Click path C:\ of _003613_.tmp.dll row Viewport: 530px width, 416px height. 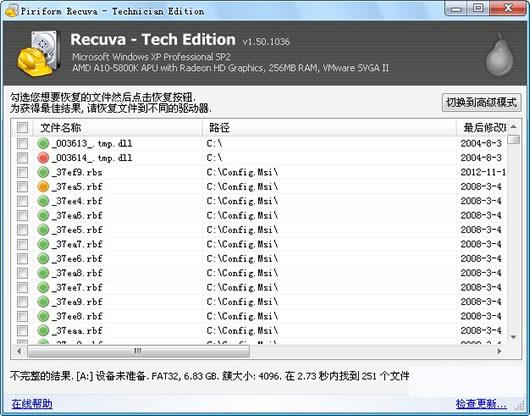pos(214,143)
